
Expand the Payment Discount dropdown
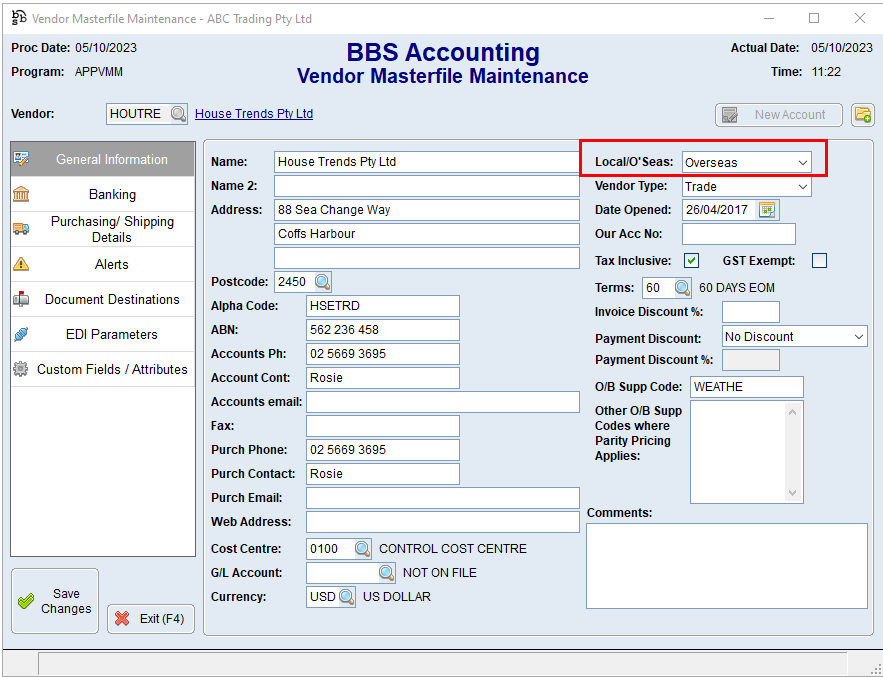pos(859,337)
